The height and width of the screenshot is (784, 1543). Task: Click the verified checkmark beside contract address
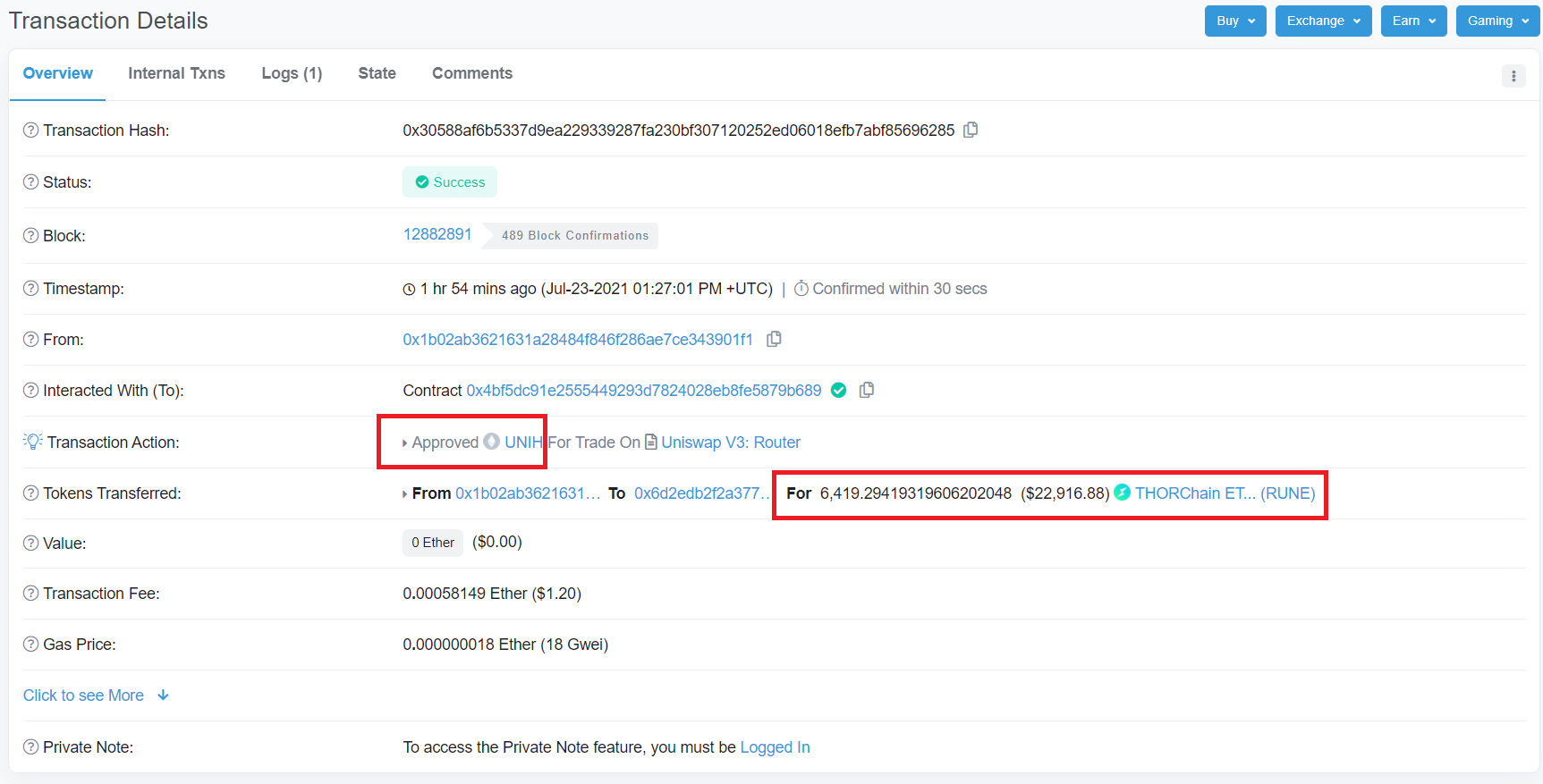[x=839, y=390]
